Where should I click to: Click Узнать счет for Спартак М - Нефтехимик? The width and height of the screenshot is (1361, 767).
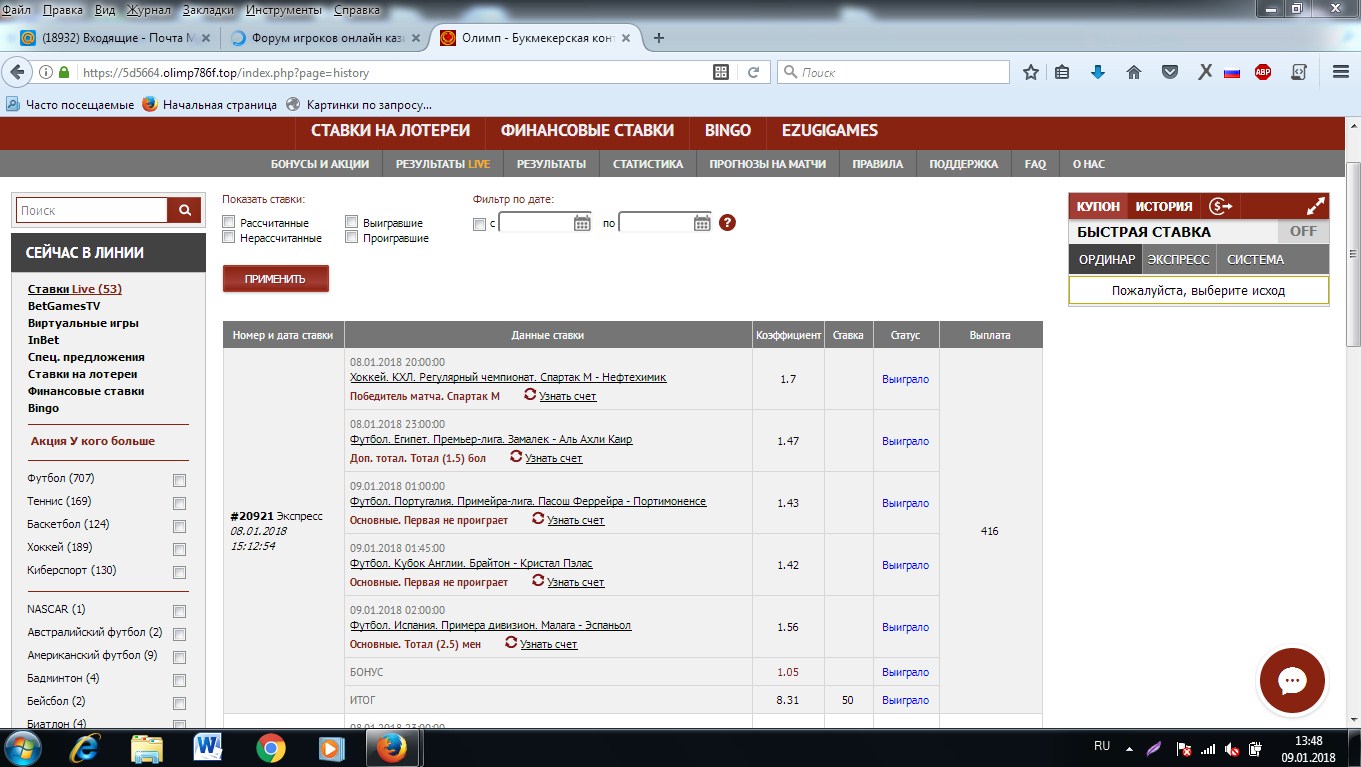click(568, 396)
